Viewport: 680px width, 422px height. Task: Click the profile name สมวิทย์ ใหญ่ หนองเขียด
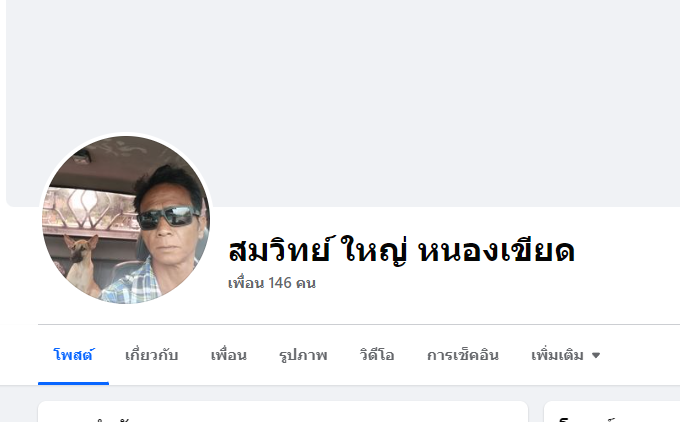click(x=401, y=250)
